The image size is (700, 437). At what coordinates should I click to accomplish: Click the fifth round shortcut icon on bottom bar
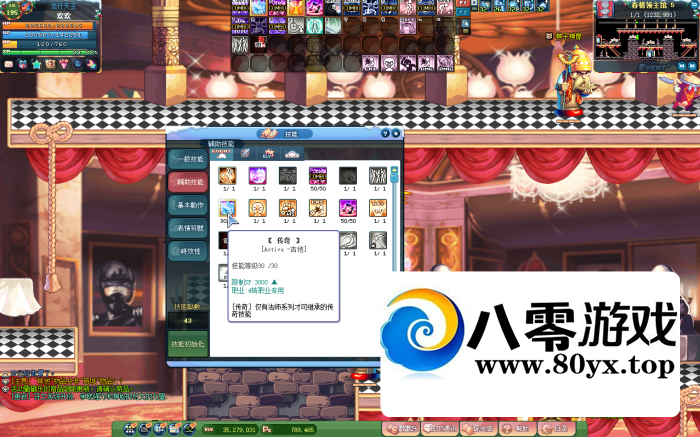point(189,429)
